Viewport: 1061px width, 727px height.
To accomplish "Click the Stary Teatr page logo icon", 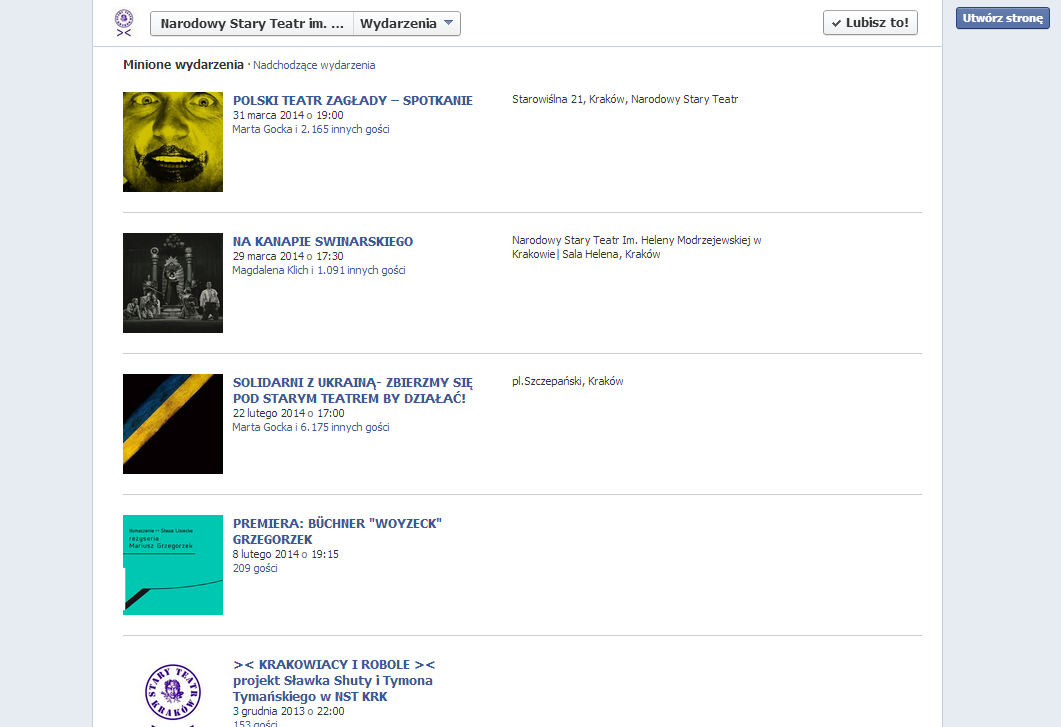I will pos(124,23).
